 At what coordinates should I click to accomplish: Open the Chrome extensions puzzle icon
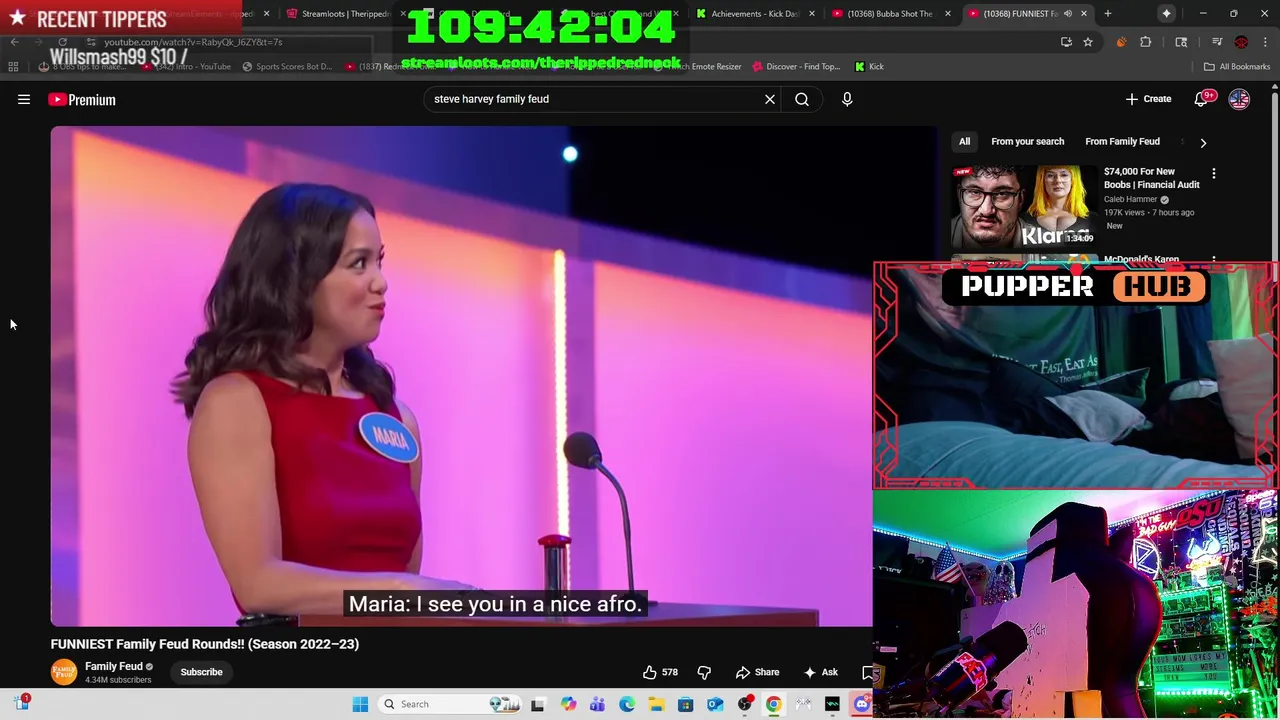coord(1146,42)
